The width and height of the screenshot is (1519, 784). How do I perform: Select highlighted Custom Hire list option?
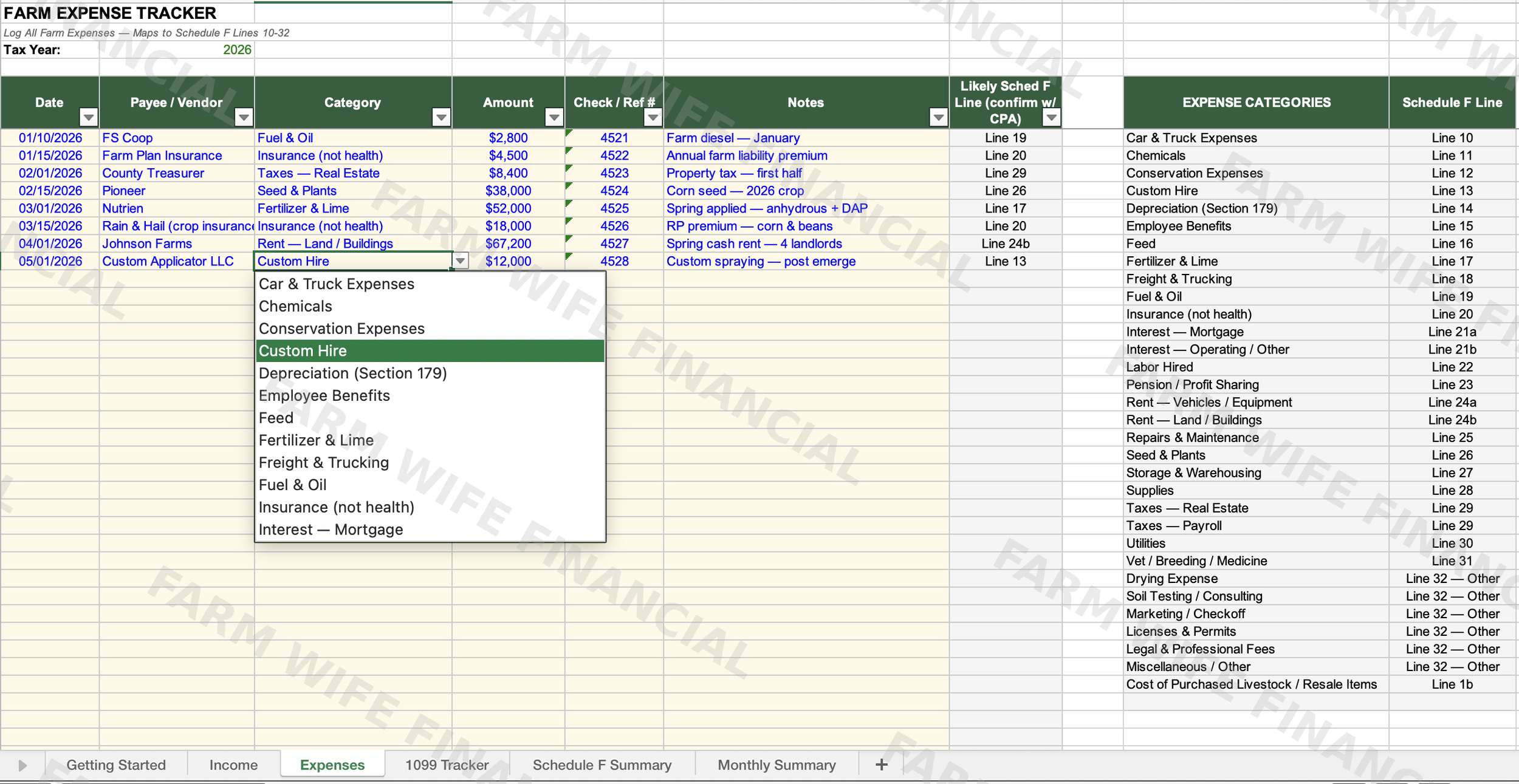(430, 351)
